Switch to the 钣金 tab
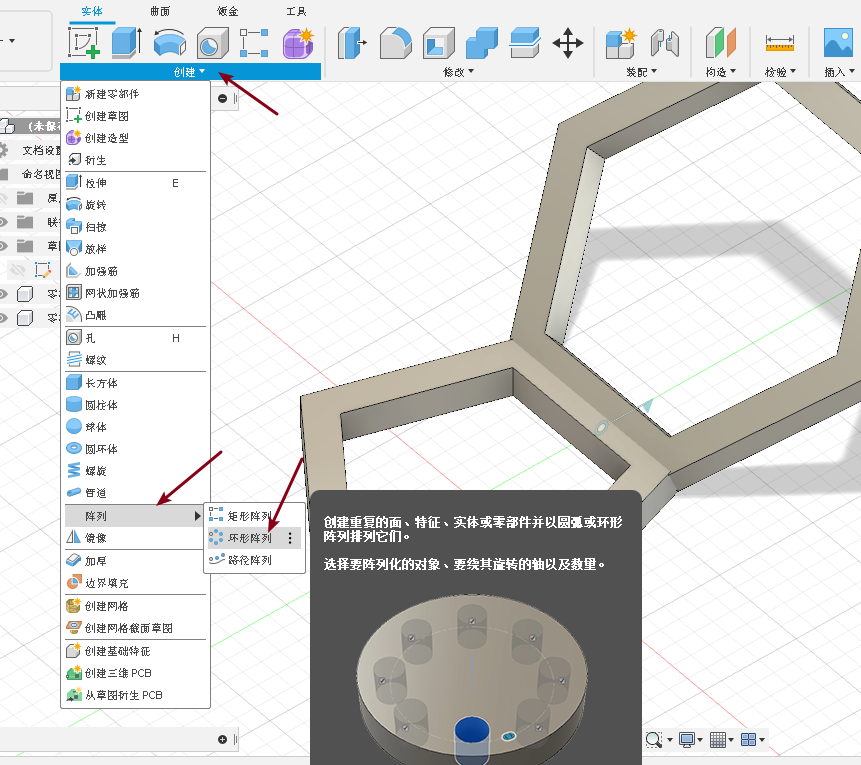 (227, 11)
